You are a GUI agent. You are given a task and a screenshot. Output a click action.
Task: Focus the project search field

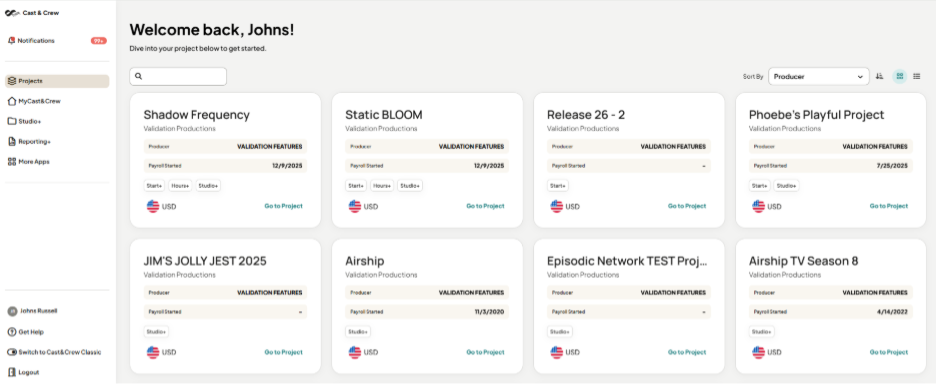tap(178, 76)
